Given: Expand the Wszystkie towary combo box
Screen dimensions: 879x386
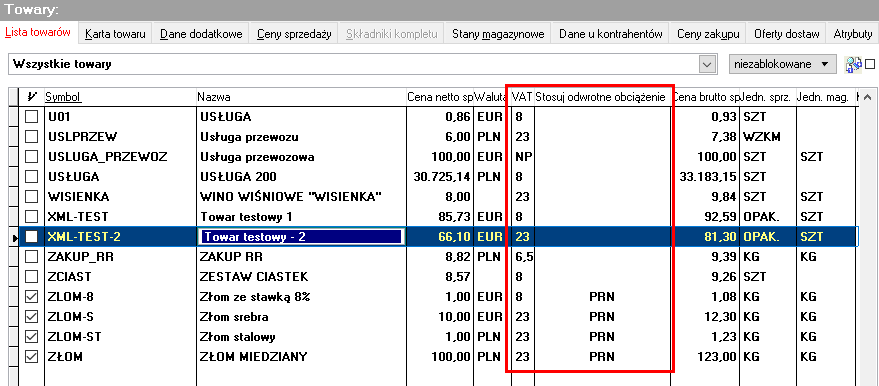Looking at the screenshot, I should (707, 64).
